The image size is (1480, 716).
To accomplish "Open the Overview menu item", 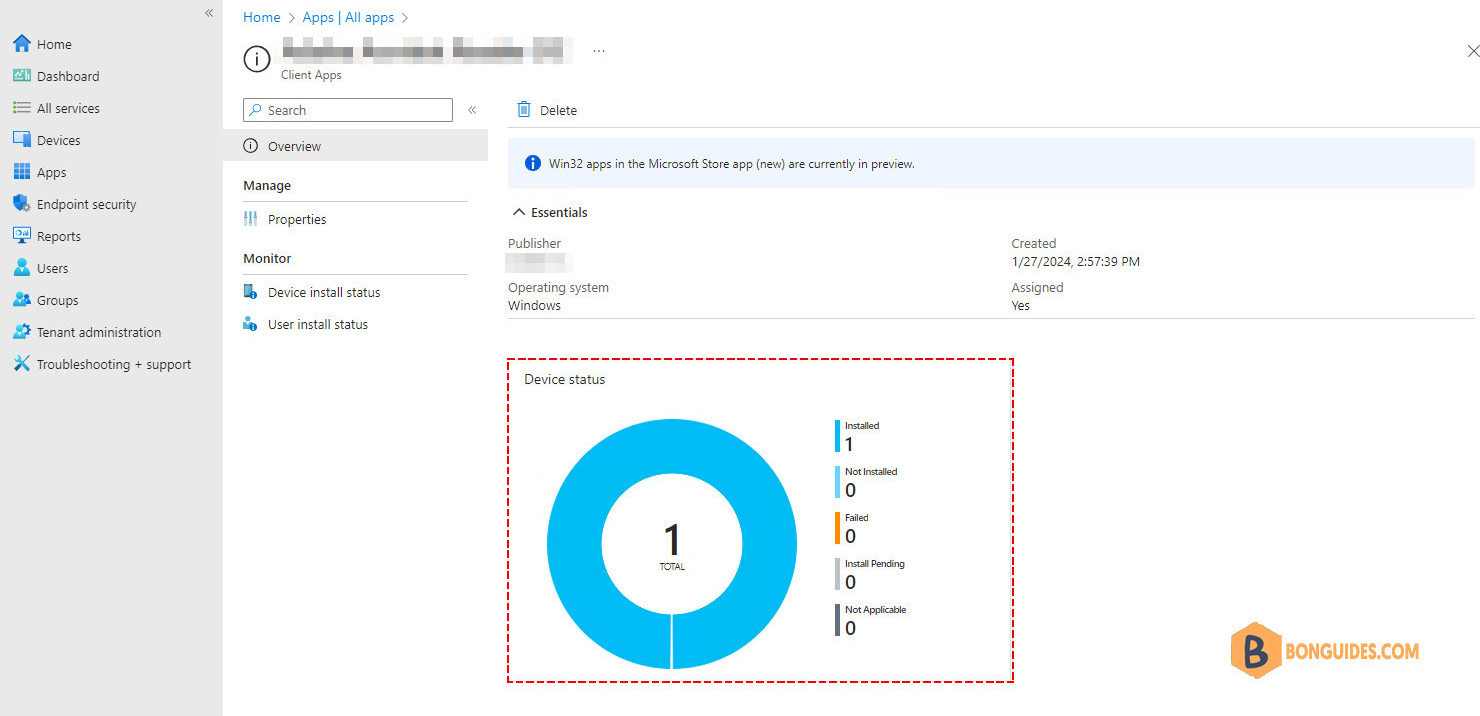I will point(355,146).
